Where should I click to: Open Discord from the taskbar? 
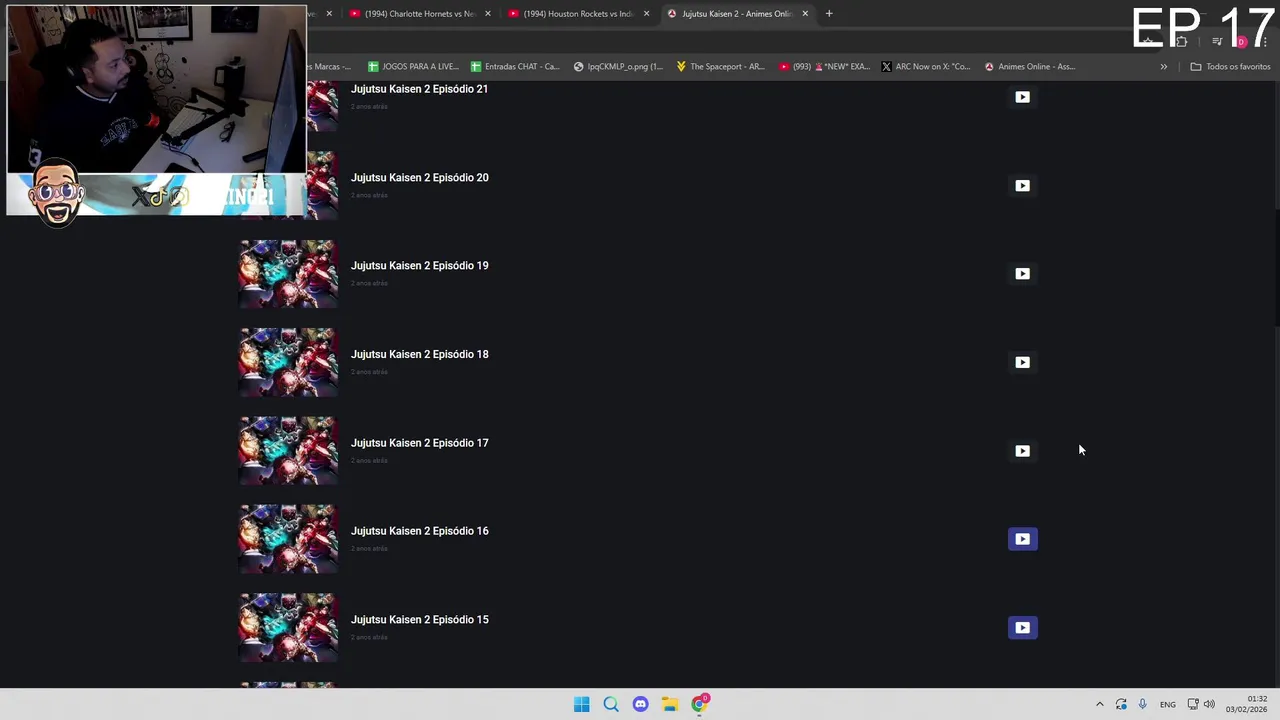(640, 704)
